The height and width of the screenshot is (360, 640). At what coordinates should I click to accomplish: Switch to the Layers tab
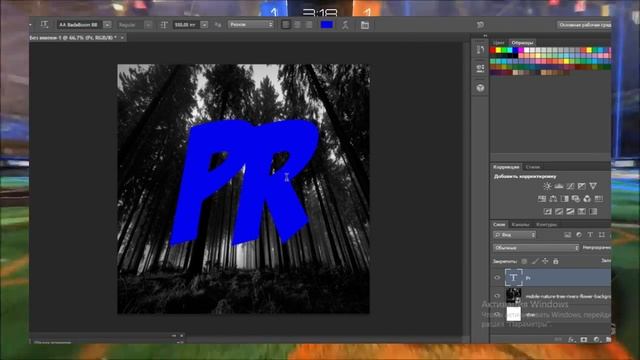pos(499,224)
